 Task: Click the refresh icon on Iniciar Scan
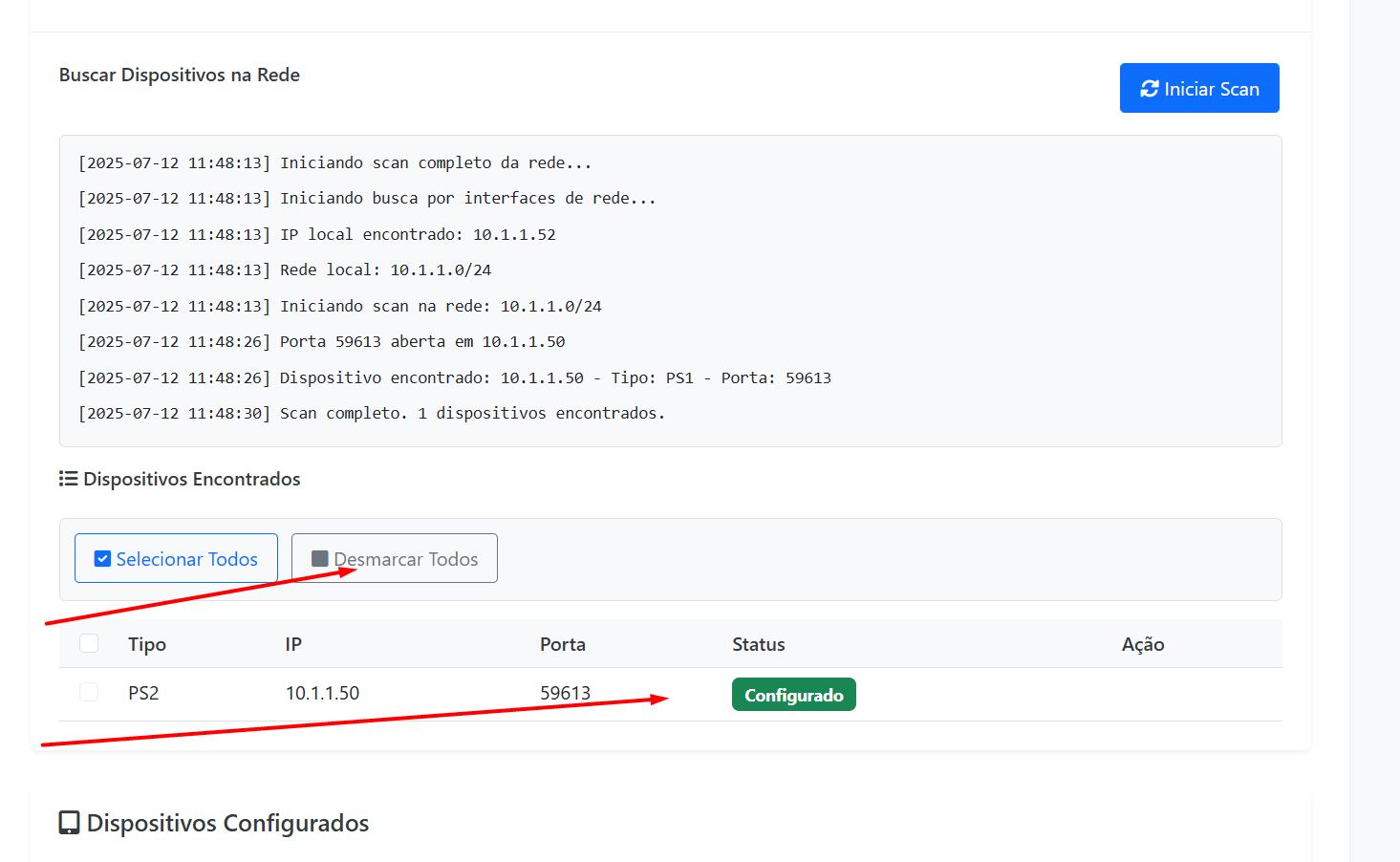[1150, 89]
